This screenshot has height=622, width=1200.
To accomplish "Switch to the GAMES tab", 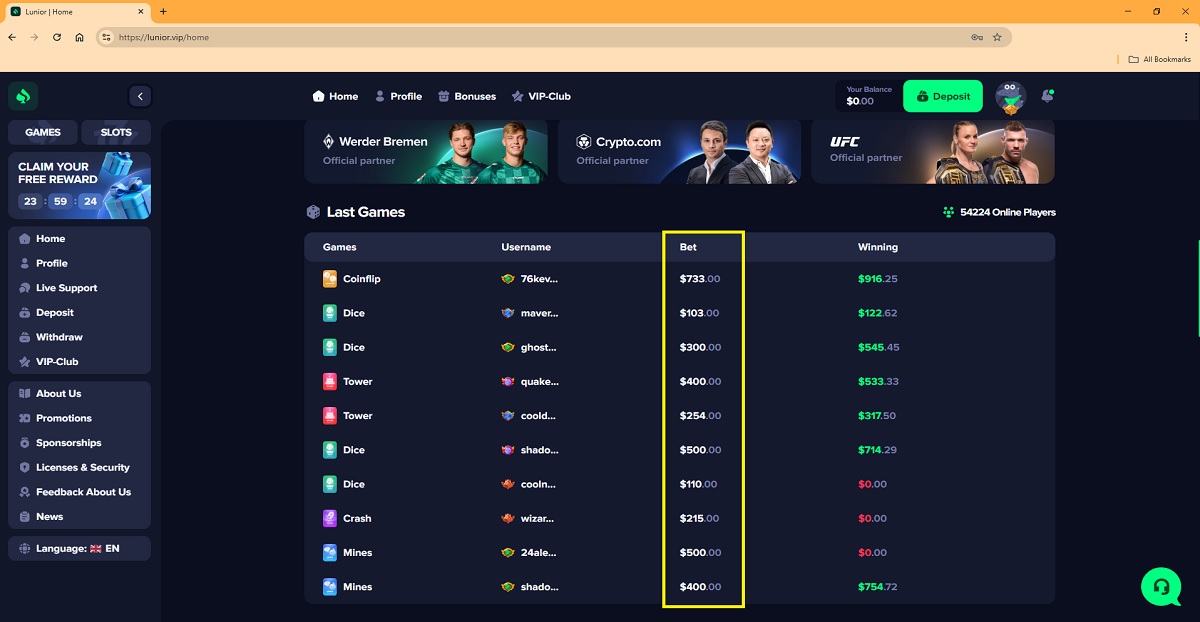I will (x=43, y=132).
